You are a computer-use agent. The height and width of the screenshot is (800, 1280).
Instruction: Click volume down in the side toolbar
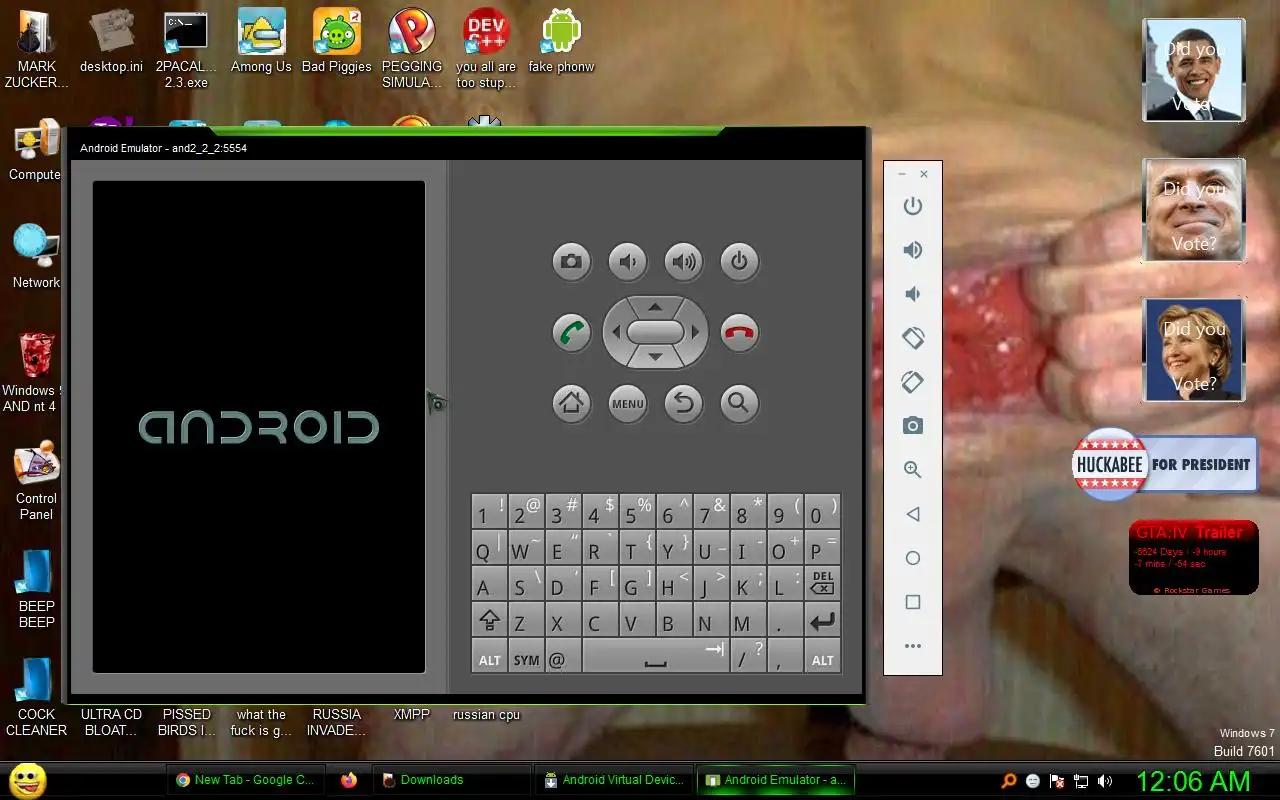point(912,294)
